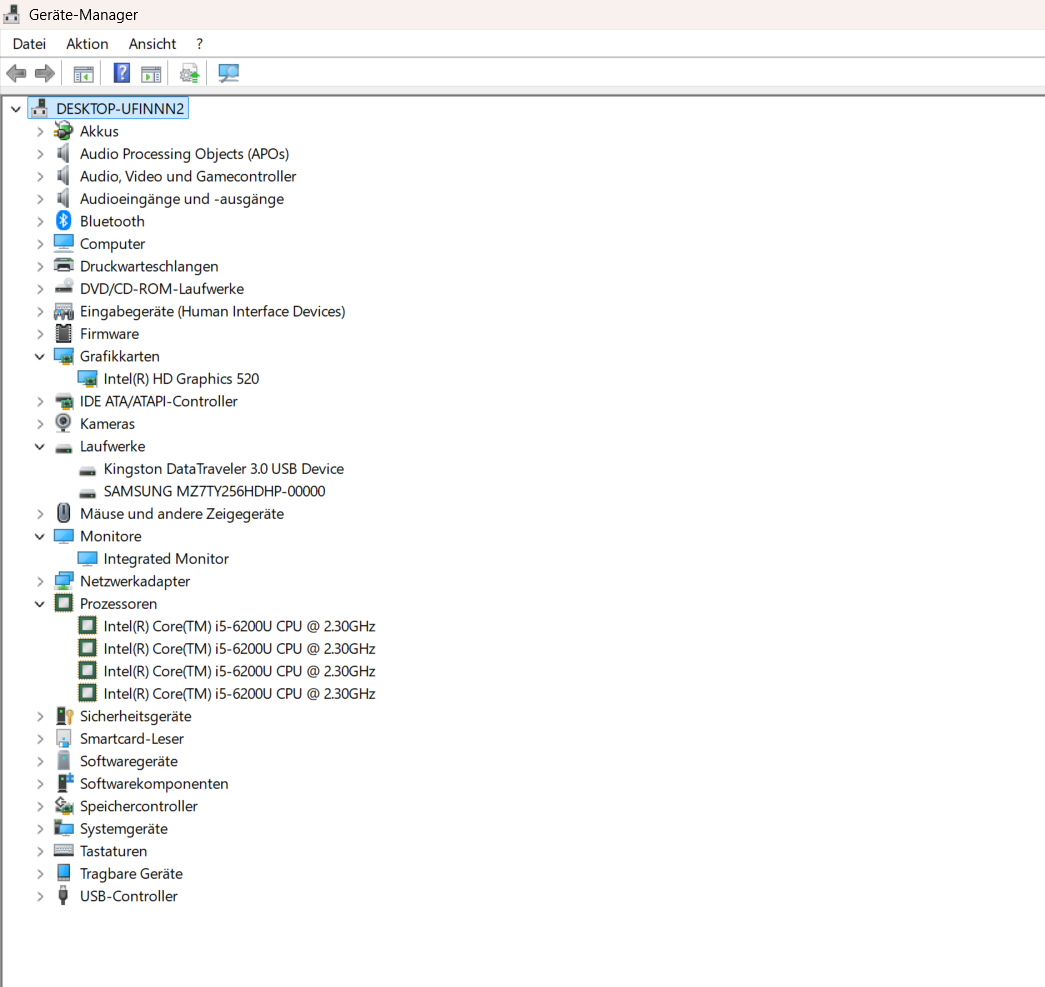This screenshot has height=987, width=1045.
Task: Select Integrated Monitor entry
Action: [166, 558]
